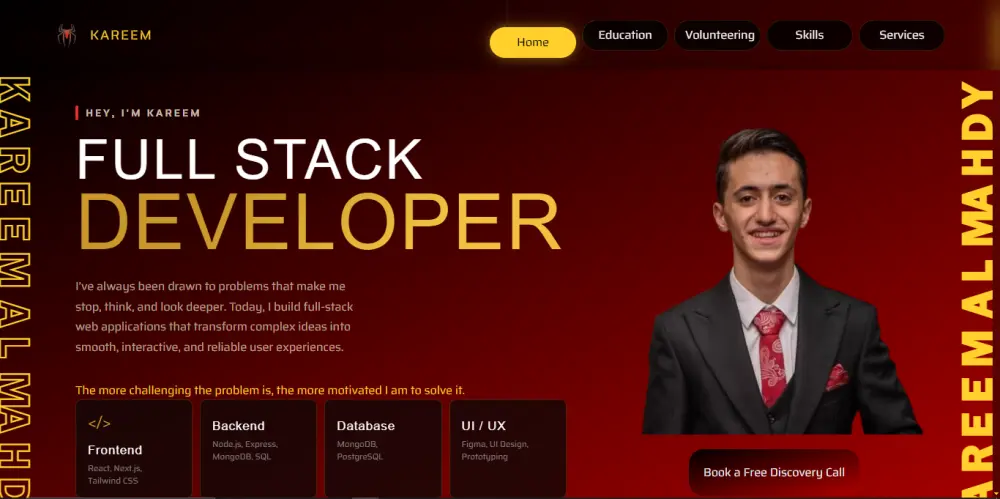Click the spider logo icon
The height and width of the screenshot is (499, 1000).
(66, 35)
